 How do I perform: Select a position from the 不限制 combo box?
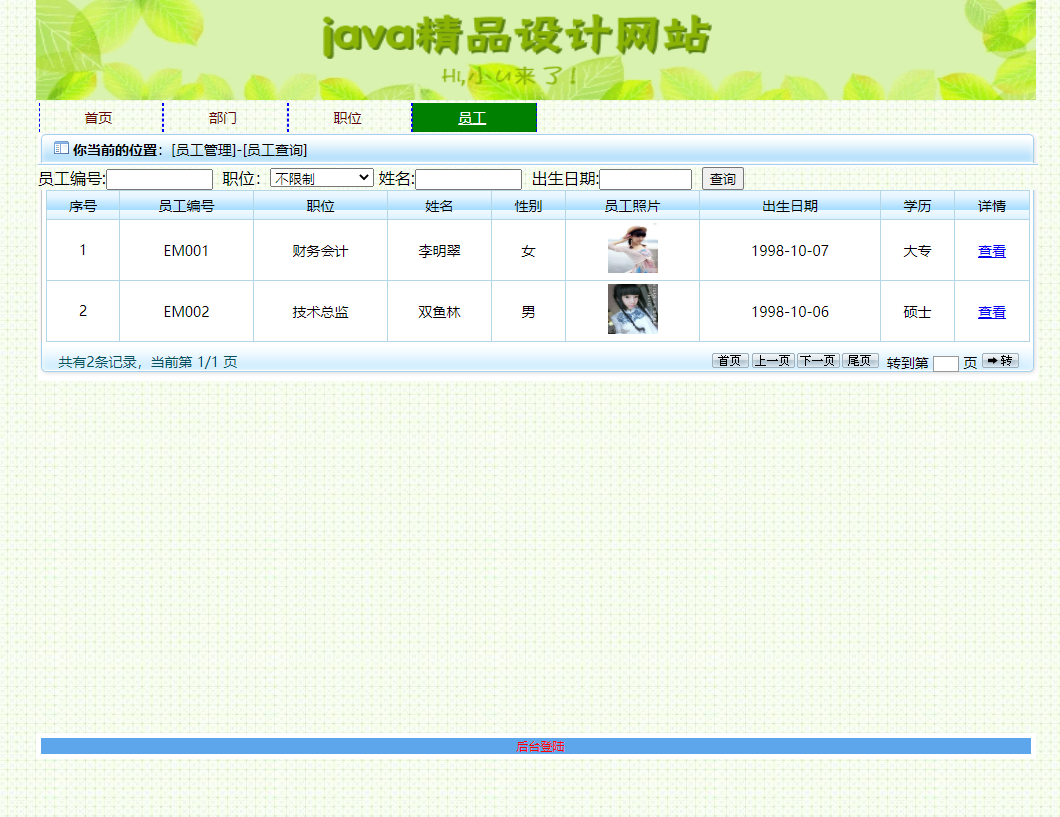(x=321, y=177)
